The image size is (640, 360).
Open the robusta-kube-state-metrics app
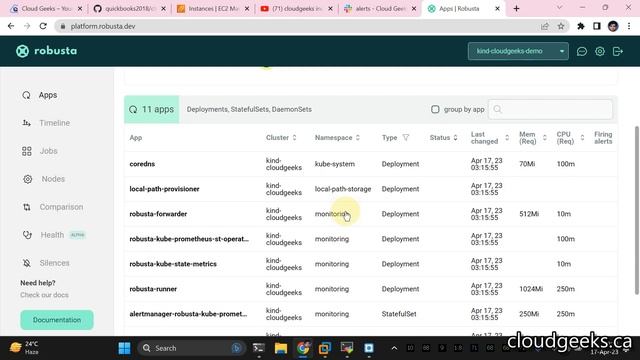click(173, 264)
